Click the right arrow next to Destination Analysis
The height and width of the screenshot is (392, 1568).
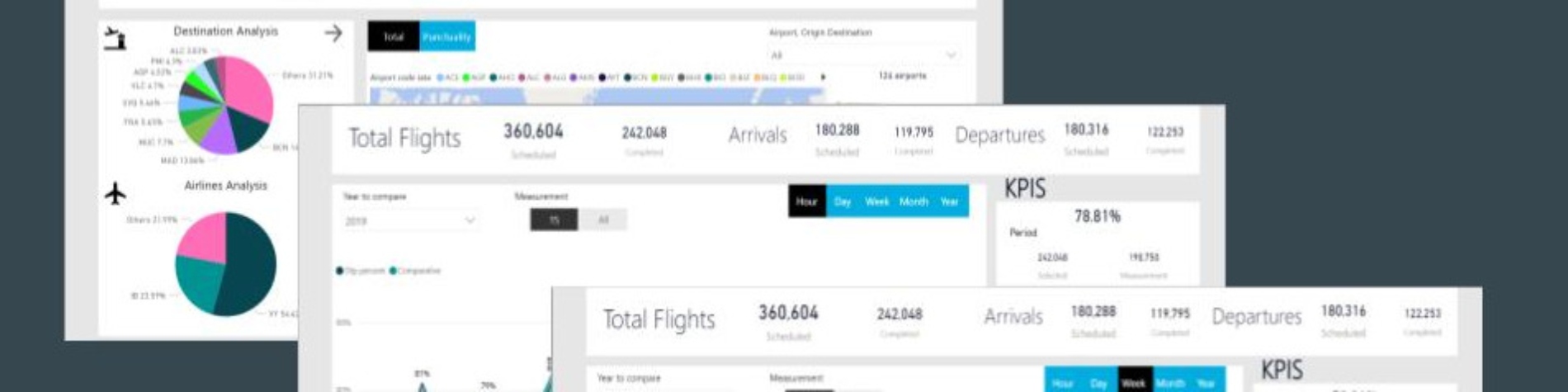(333, 33)
